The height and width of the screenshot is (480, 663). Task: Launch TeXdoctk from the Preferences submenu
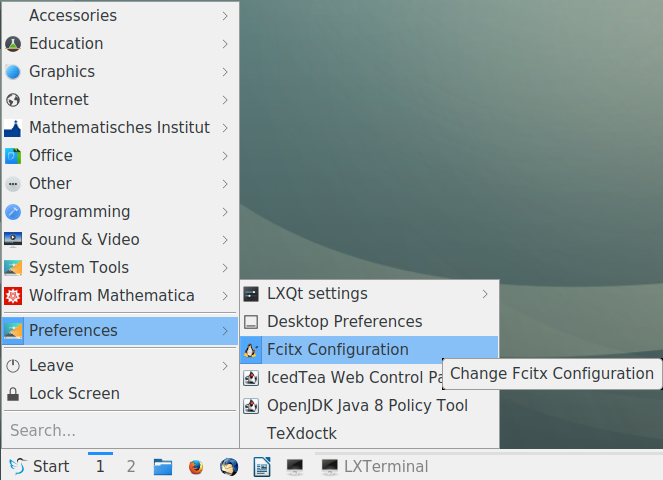369,433
